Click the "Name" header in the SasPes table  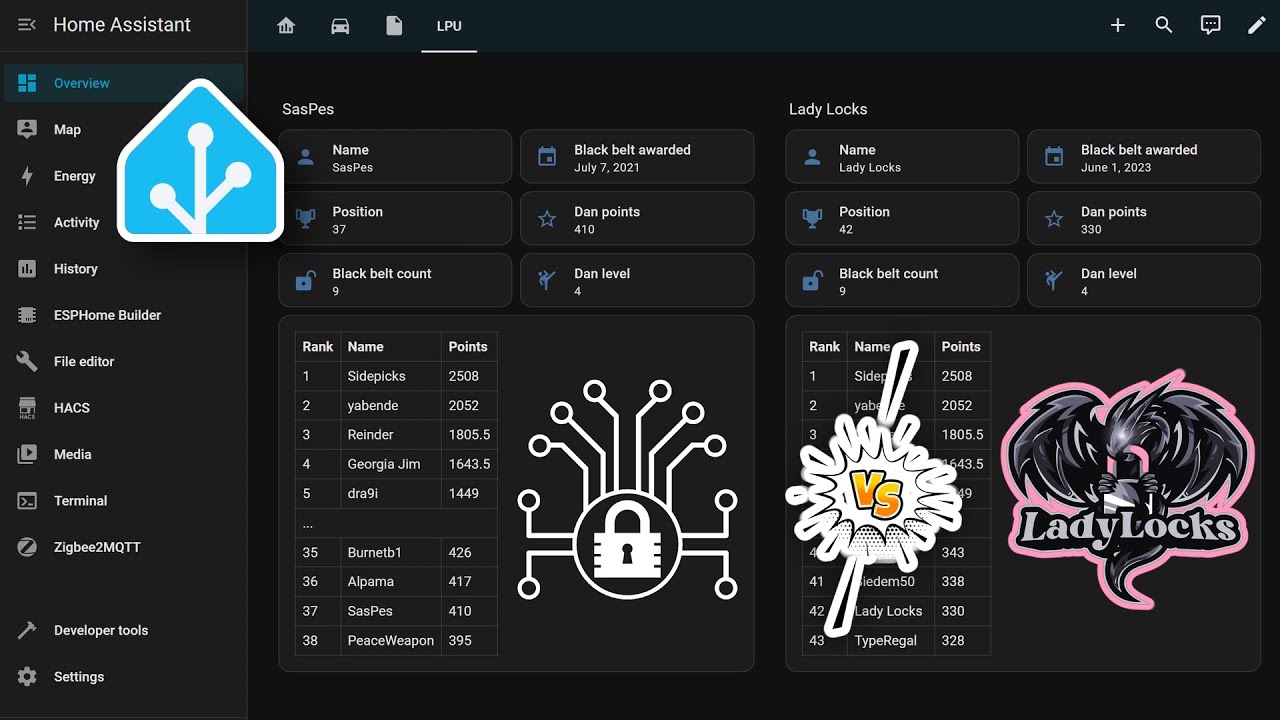point(365,347)
